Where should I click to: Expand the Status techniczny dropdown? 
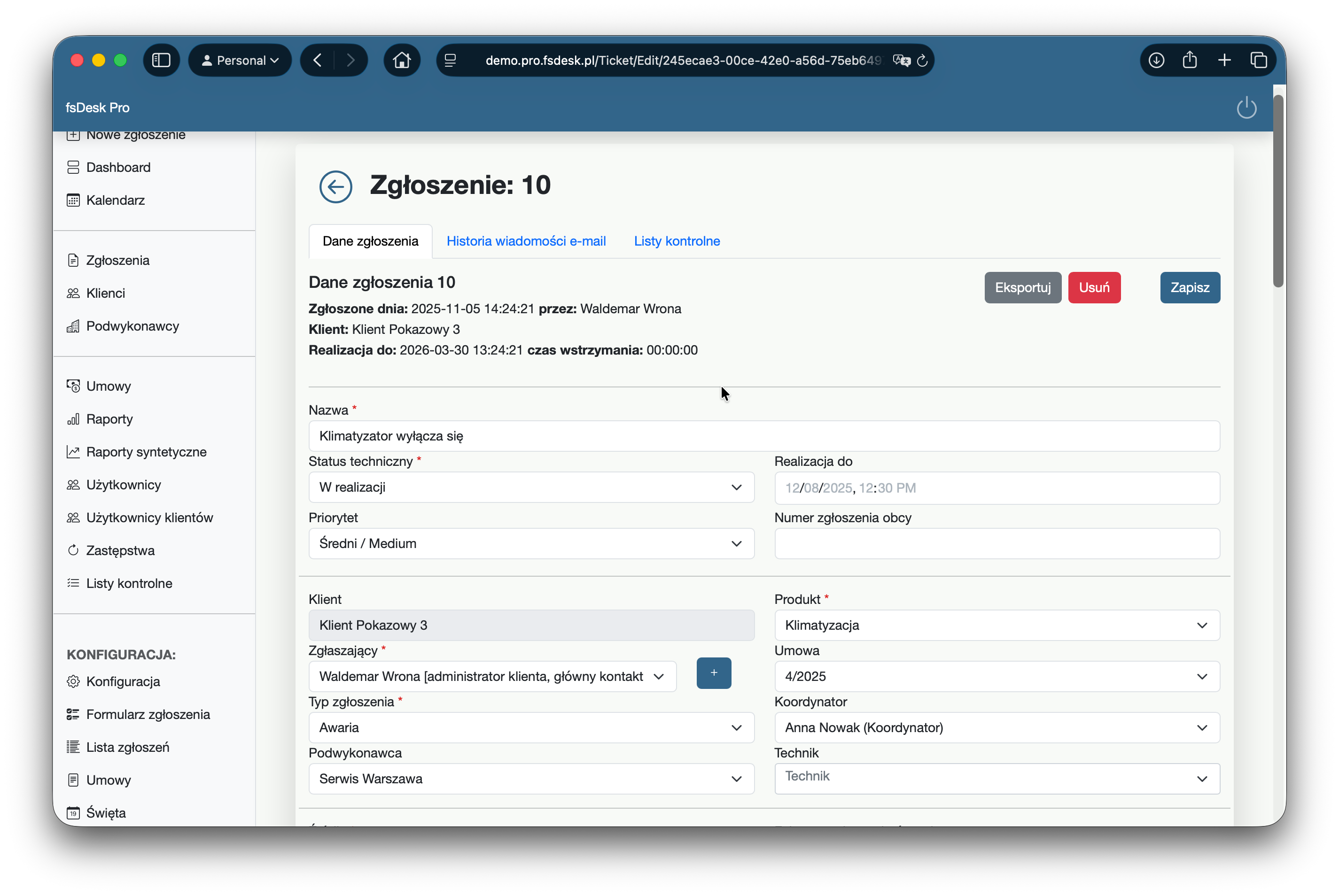pos(530,487)
